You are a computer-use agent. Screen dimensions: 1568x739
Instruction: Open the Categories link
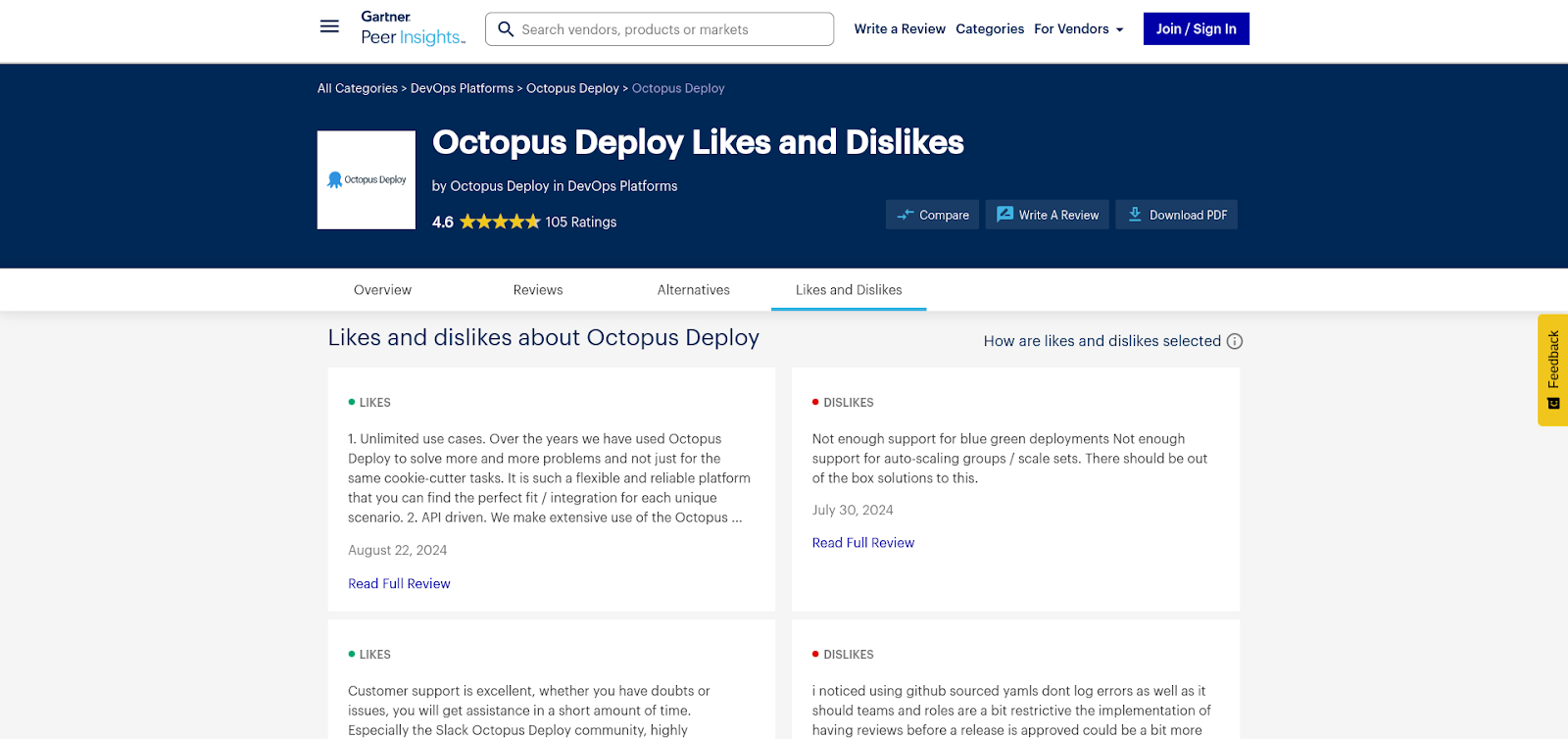pyautogui.click(x=990, y=29)
